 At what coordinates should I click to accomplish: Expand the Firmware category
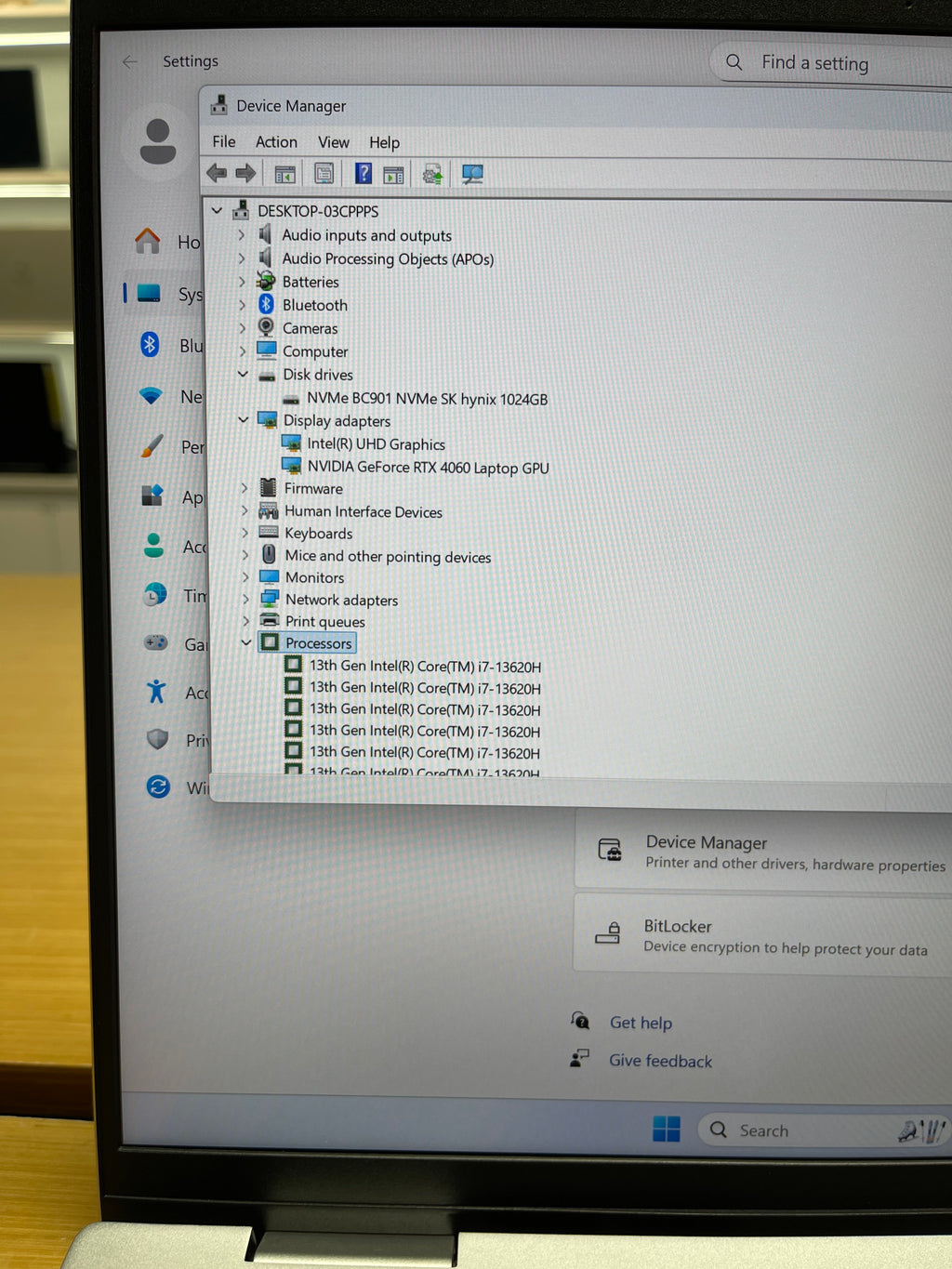tap(245, 488)
